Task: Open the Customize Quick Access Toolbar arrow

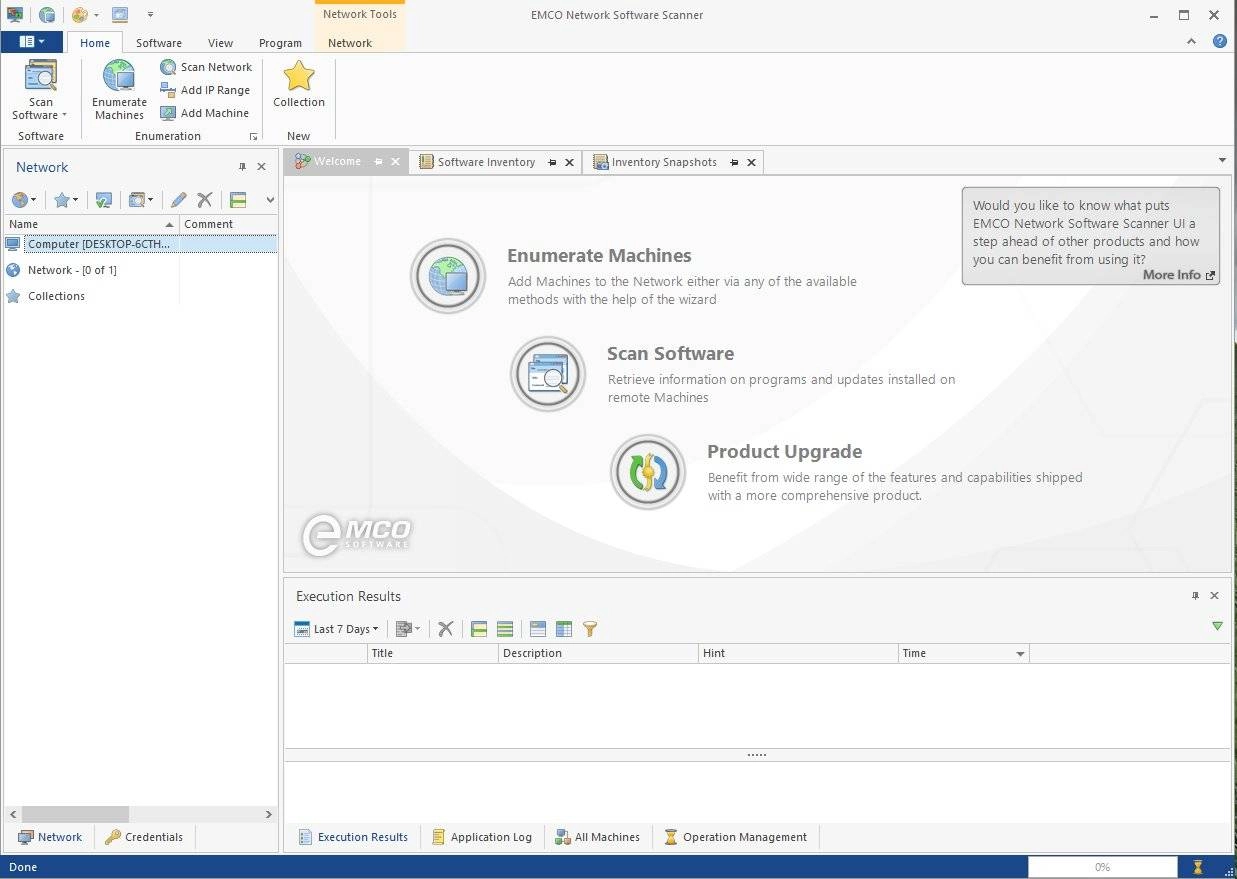Action: point(150,15)
